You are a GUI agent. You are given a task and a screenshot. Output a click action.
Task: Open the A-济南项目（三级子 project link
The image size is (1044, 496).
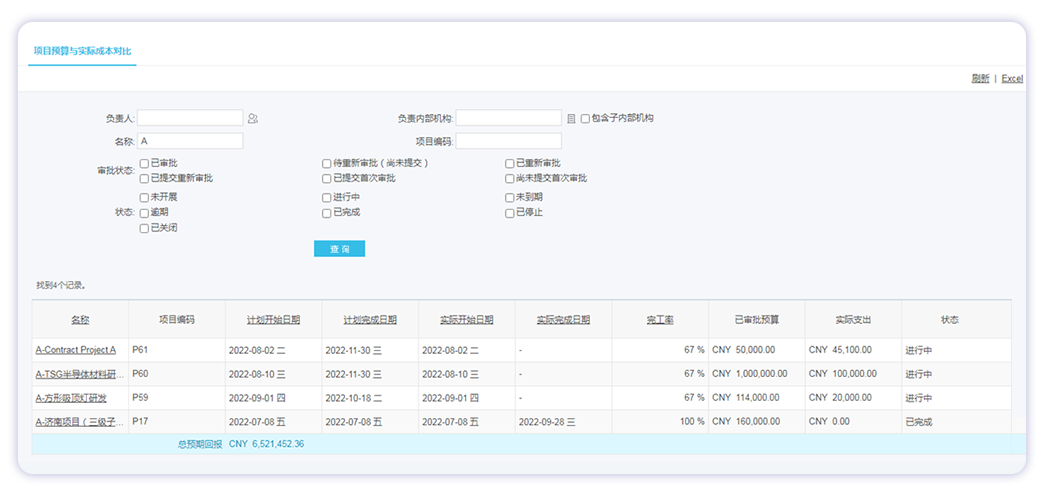click(80, 422)
